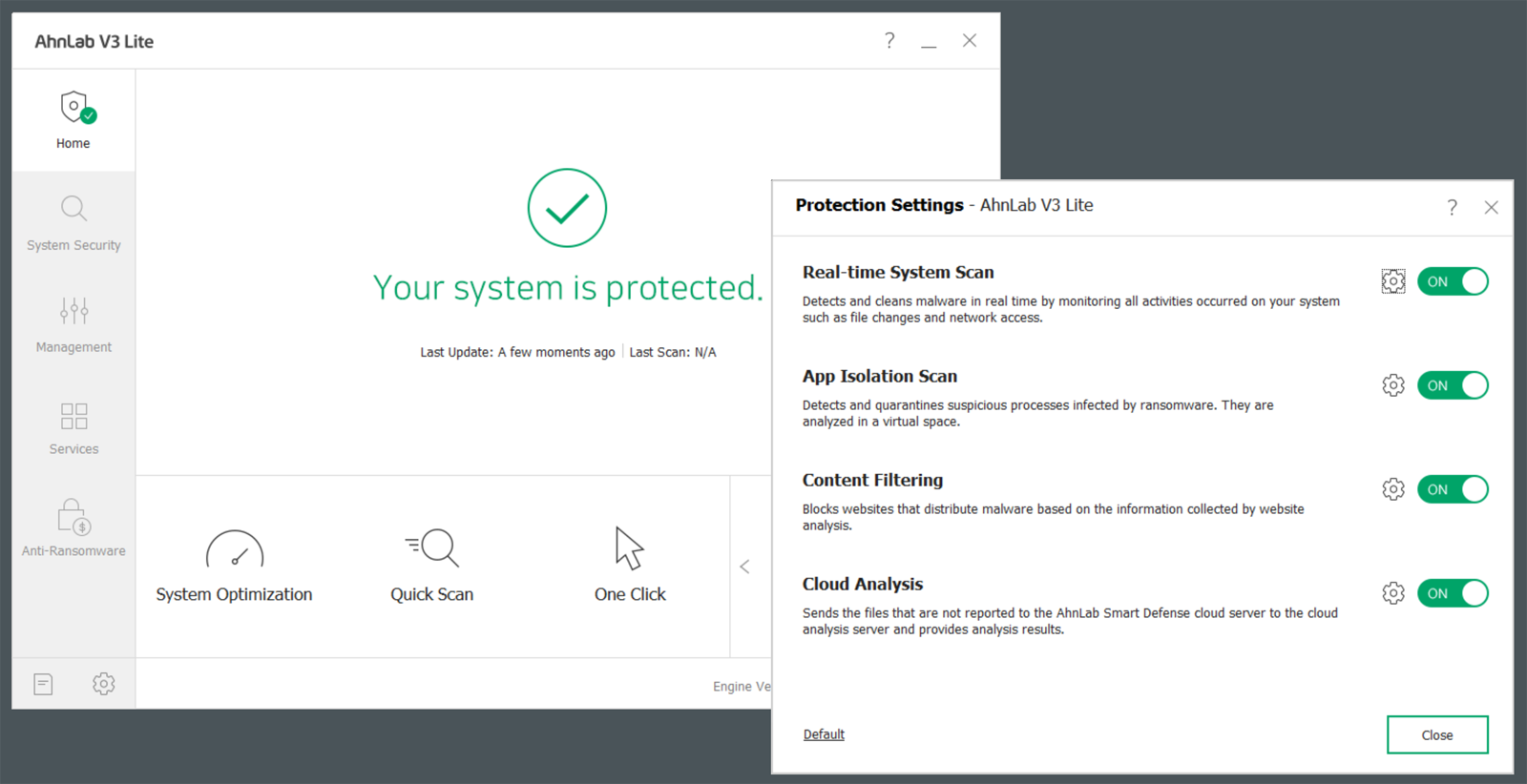Click the 'AhnLab V3 Lite' main window title
This screenshot has height=784, width=1527.
94,41
